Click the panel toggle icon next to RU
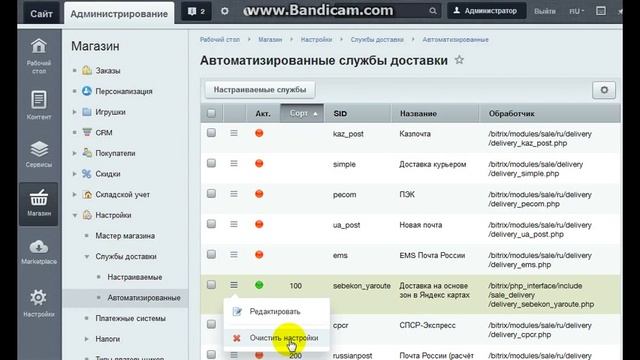Viewport: 640px width, 360px height. click(601, 11)
